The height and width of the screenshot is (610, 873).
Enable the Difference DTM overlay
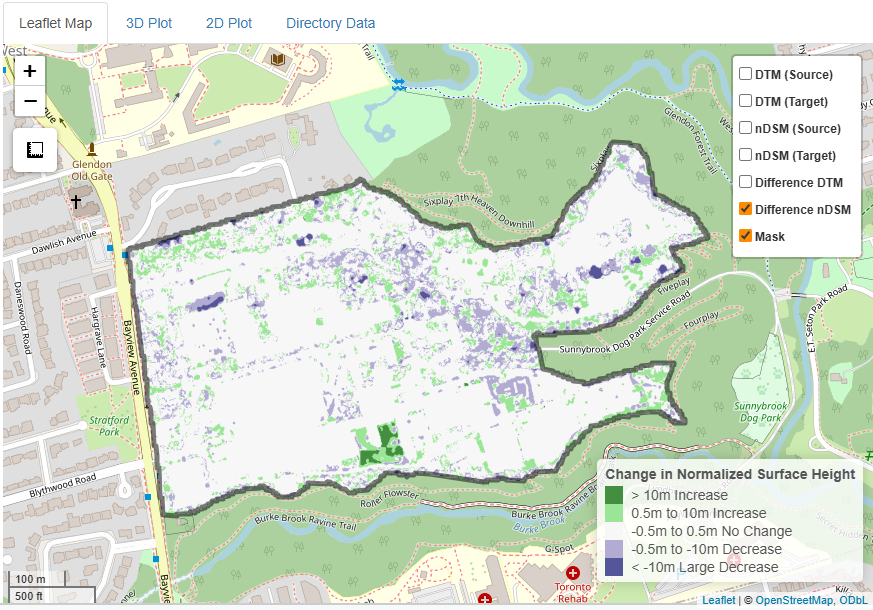(x=744, y=182)
